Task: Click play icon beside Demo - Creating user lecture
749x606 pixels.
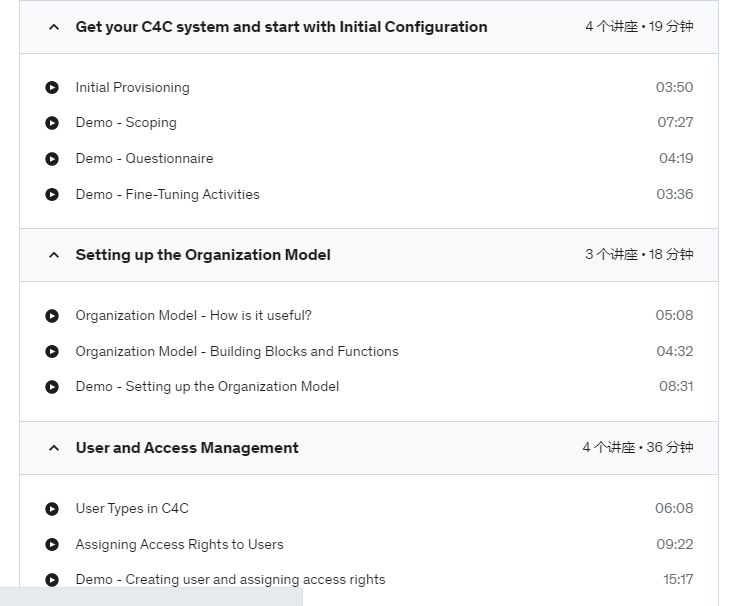Action: 52,580
